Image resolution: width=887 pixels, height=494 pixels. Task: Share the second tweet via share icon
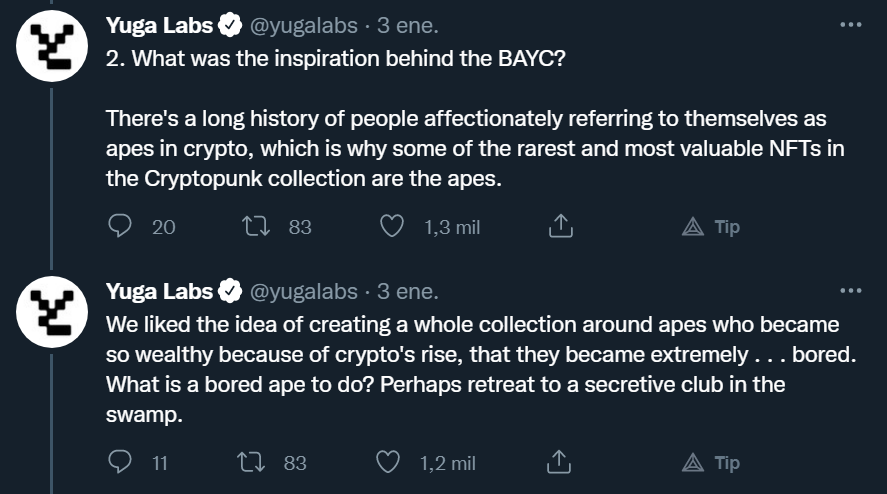(x=559, y=462)
